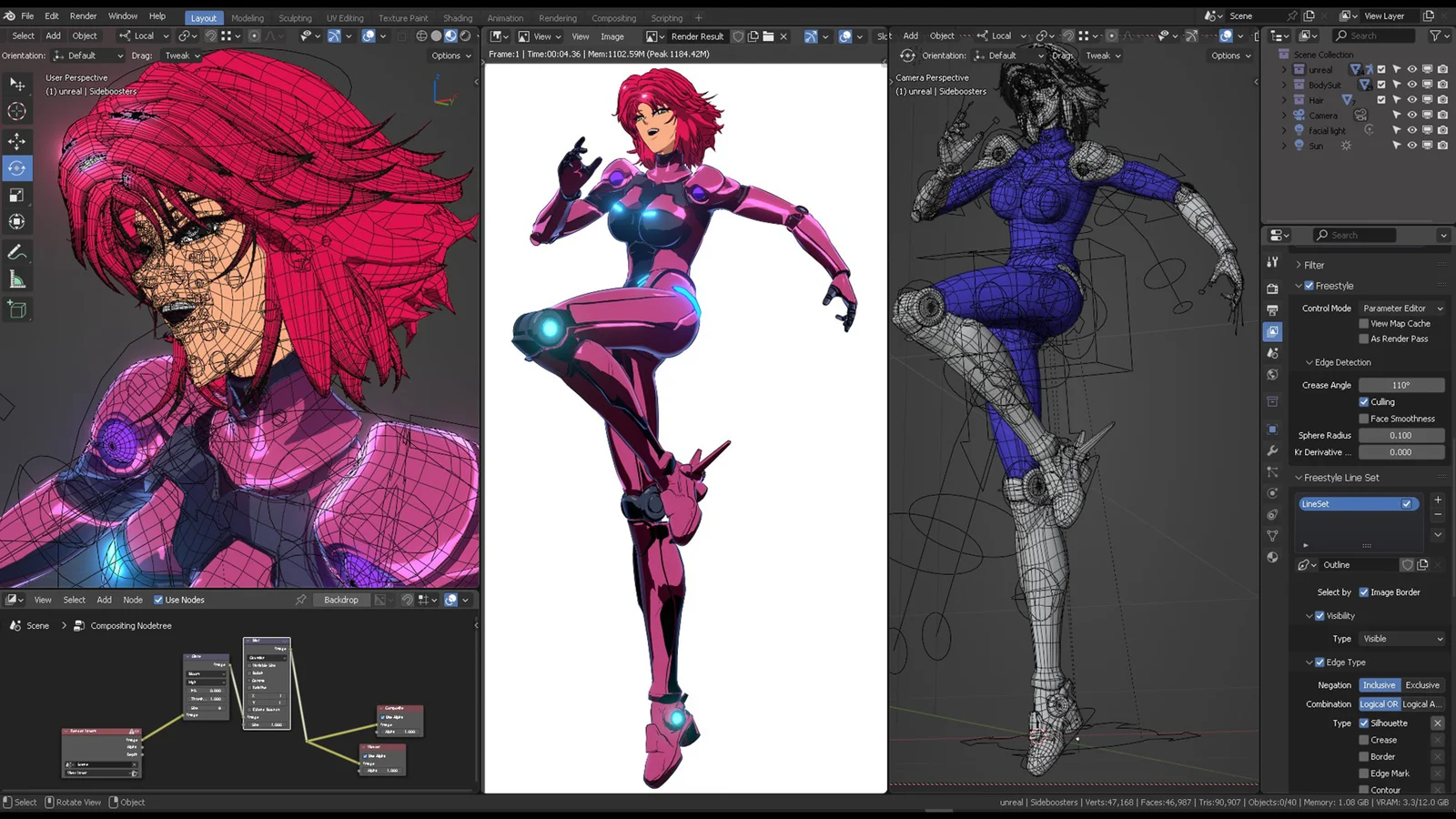1456x819 pixels.
Task: Select the Measure tool
Action: [x=18, y=278]
